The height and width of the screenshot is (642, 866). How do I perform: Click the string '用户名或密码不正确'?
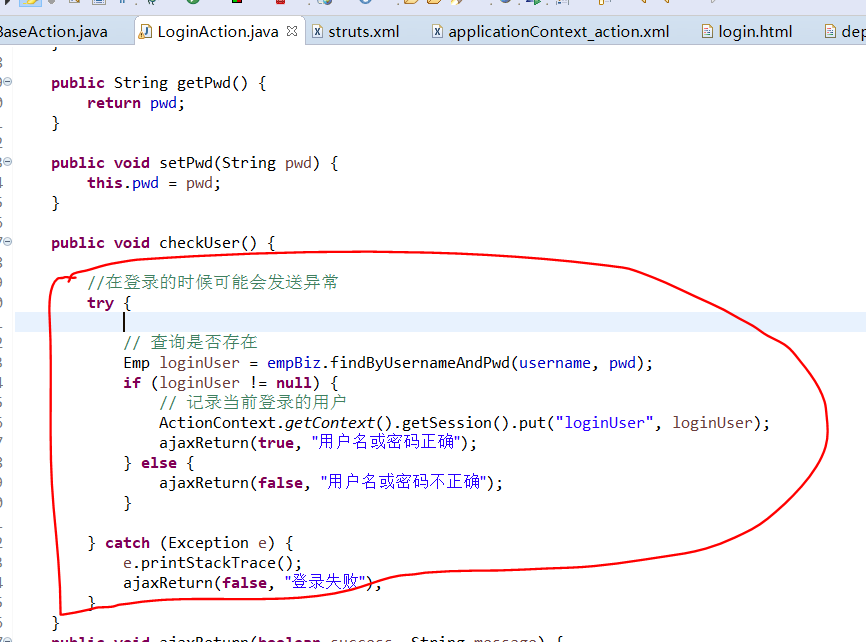(x=404, y=482)
